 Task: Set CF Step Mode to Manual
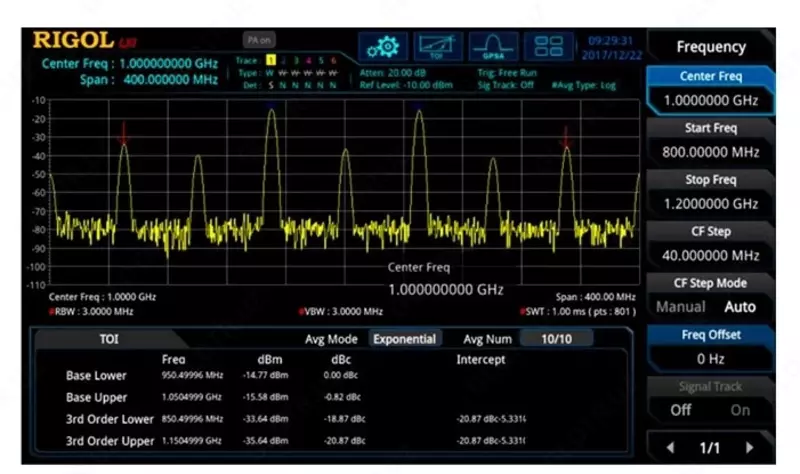click(680, 307)
